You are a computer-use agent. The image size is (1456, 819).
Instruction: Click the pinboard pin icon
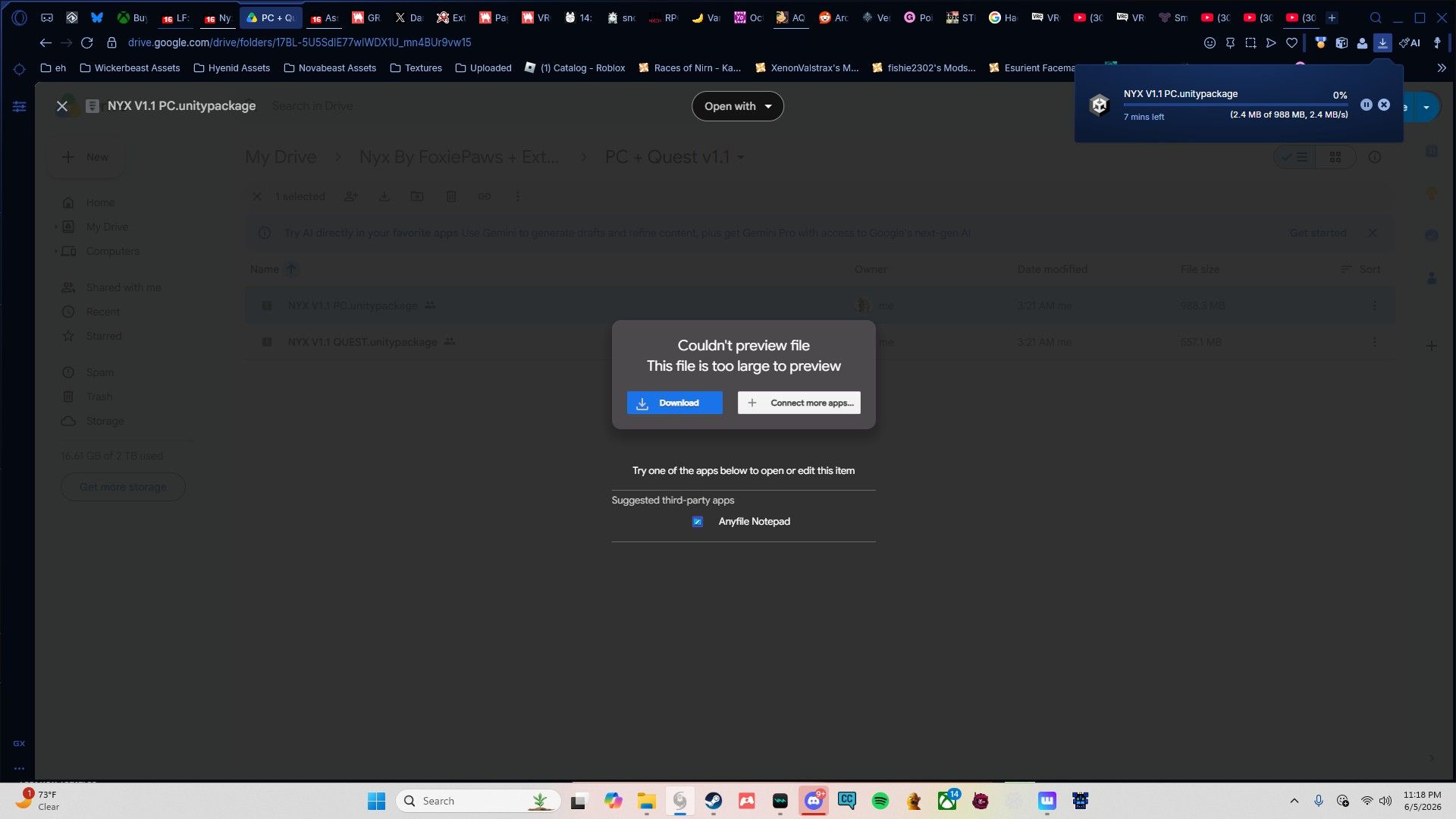click(x=1230, y=43)
